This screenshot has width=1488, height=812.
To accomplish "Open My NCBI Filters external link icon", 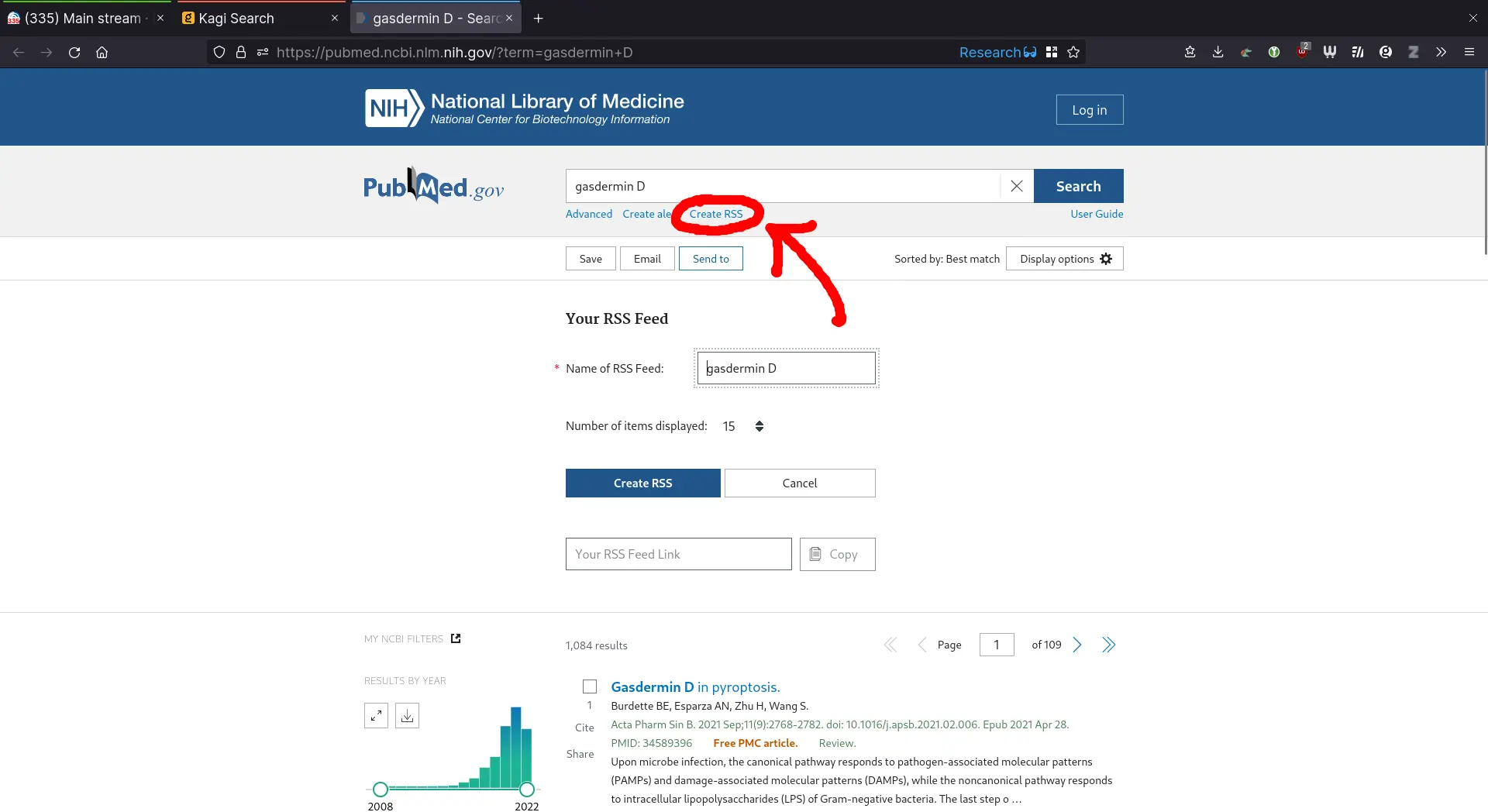I will [456, 638].
